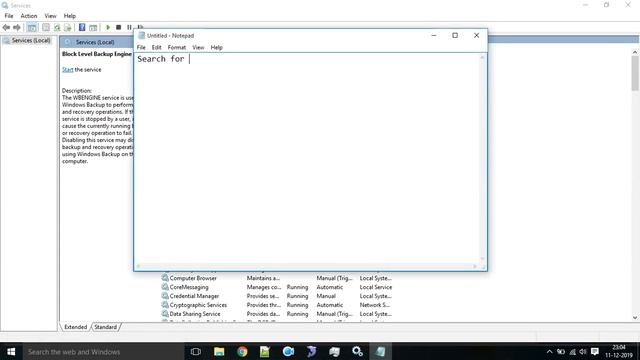This screenshot has width=640, height=360.
Task: Open the blue Help icon in Services toolbar
Action: [82, 27]
